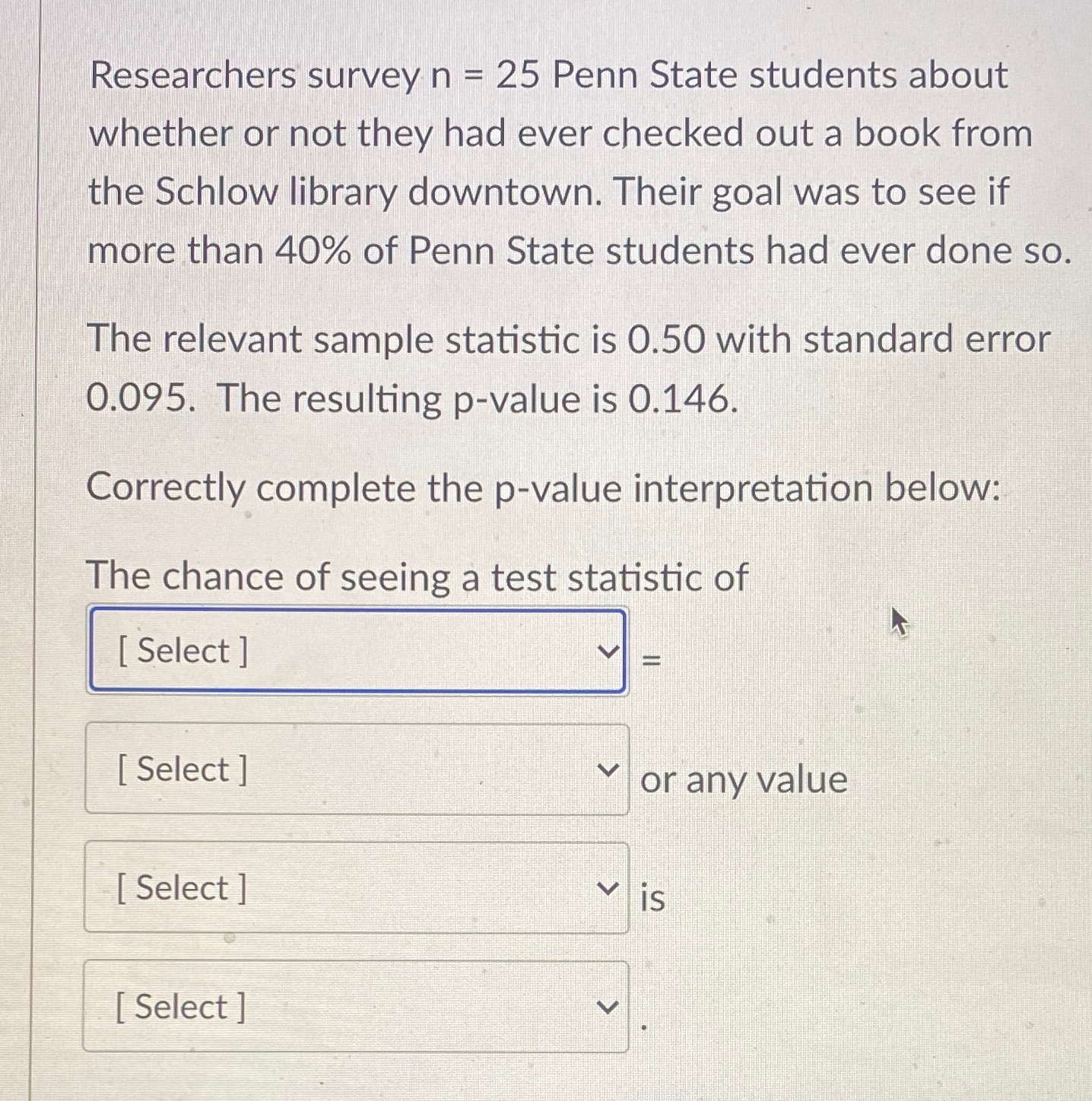Click the down arrow inside the focused dropdown
This screenshot has height=1101, width=1092.
[x=608, y=650]
